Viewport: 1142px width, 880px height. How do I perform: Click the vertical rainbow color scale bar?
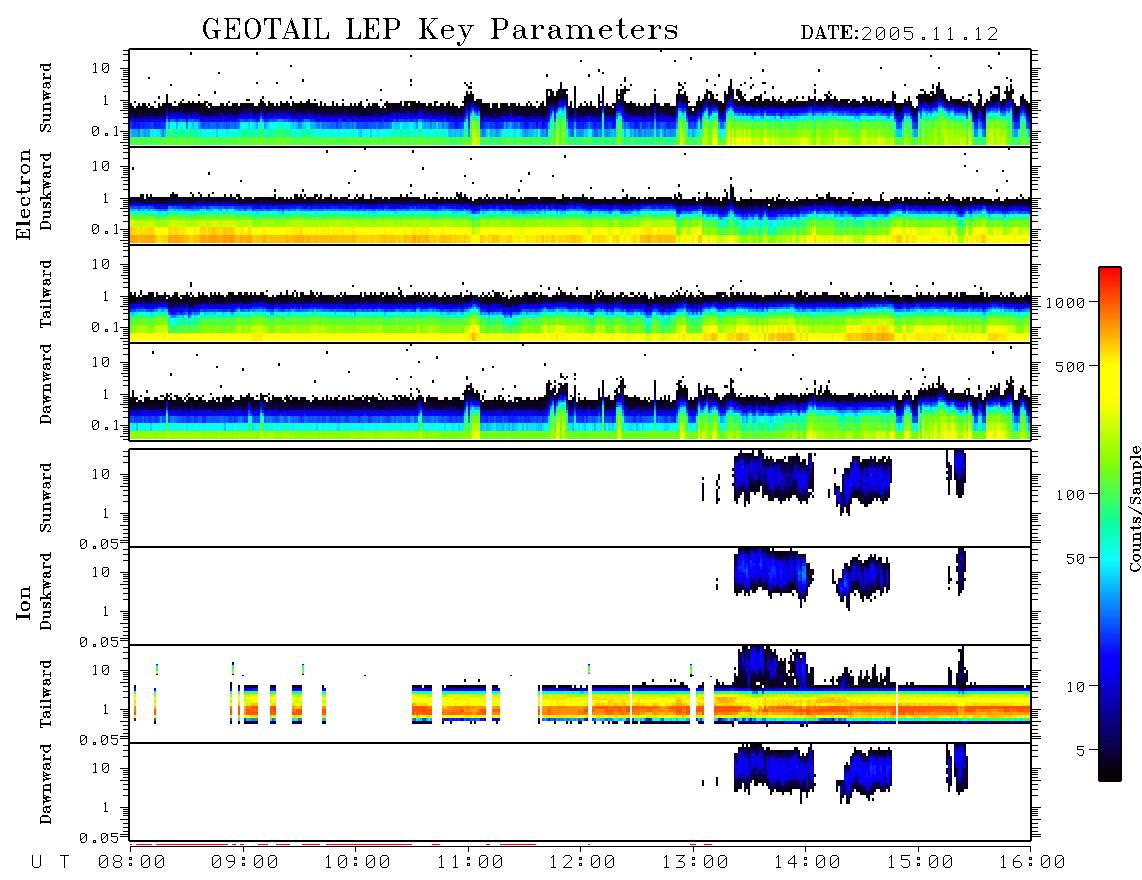tap(1109, 524)
